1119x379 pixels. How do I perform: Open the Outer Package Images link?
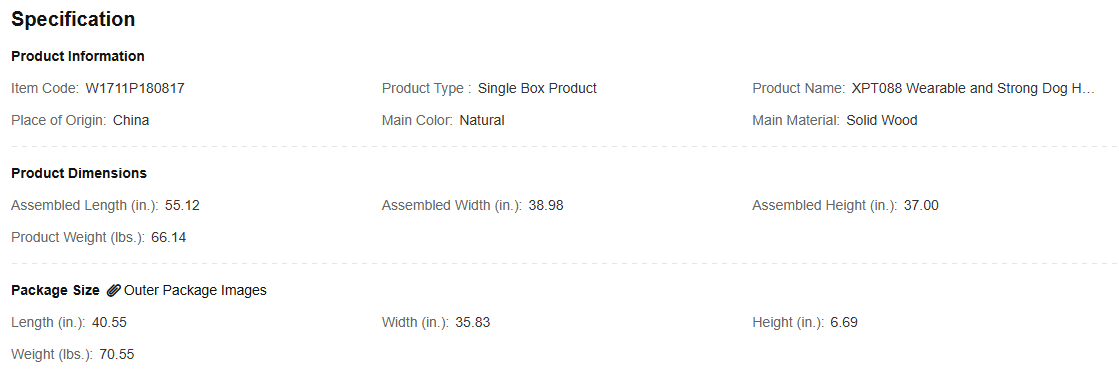[x=195, y=290]
